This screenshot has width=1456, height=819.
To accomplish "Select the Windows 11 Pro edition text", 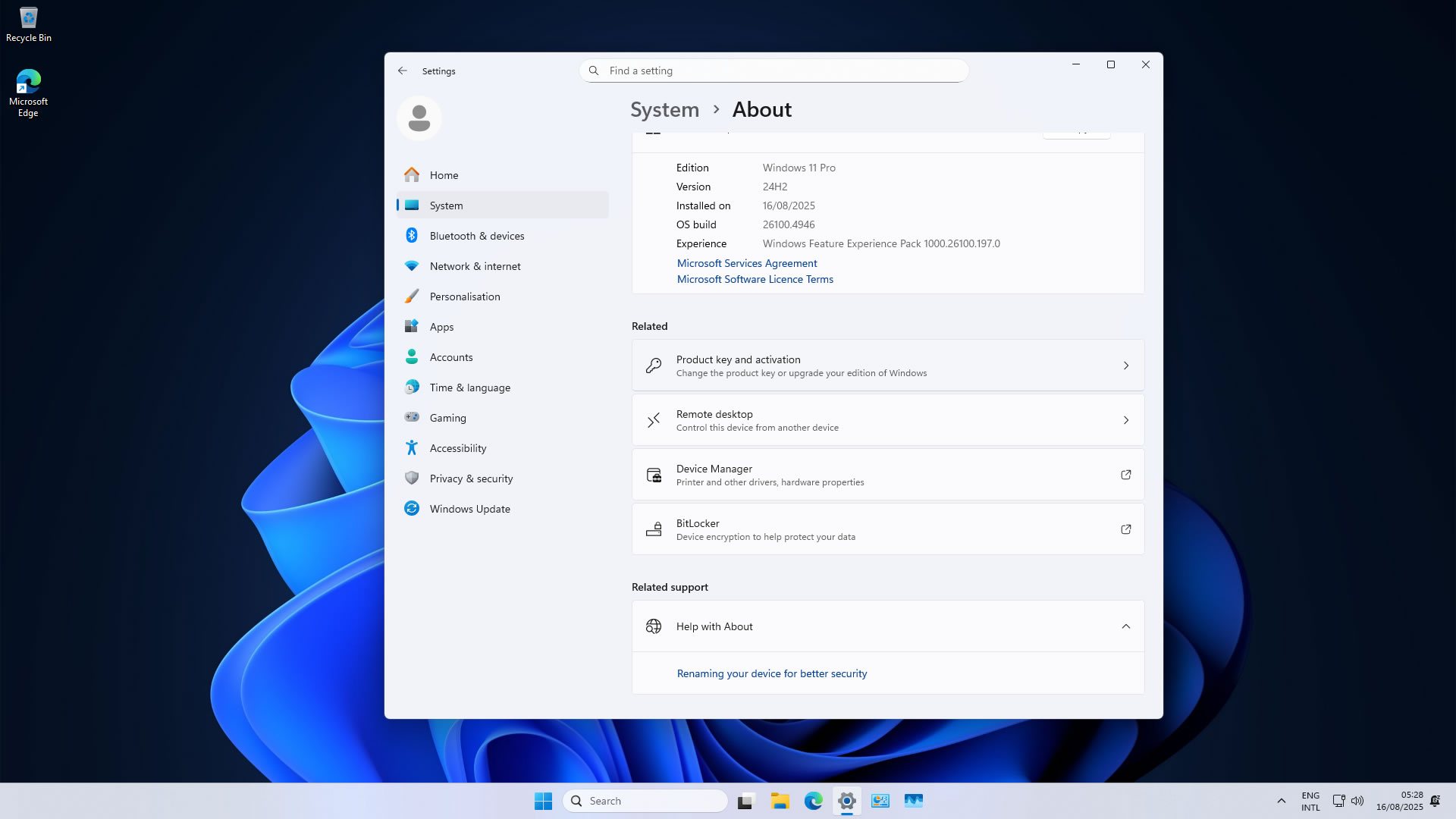I will click(x=799, y=168).
